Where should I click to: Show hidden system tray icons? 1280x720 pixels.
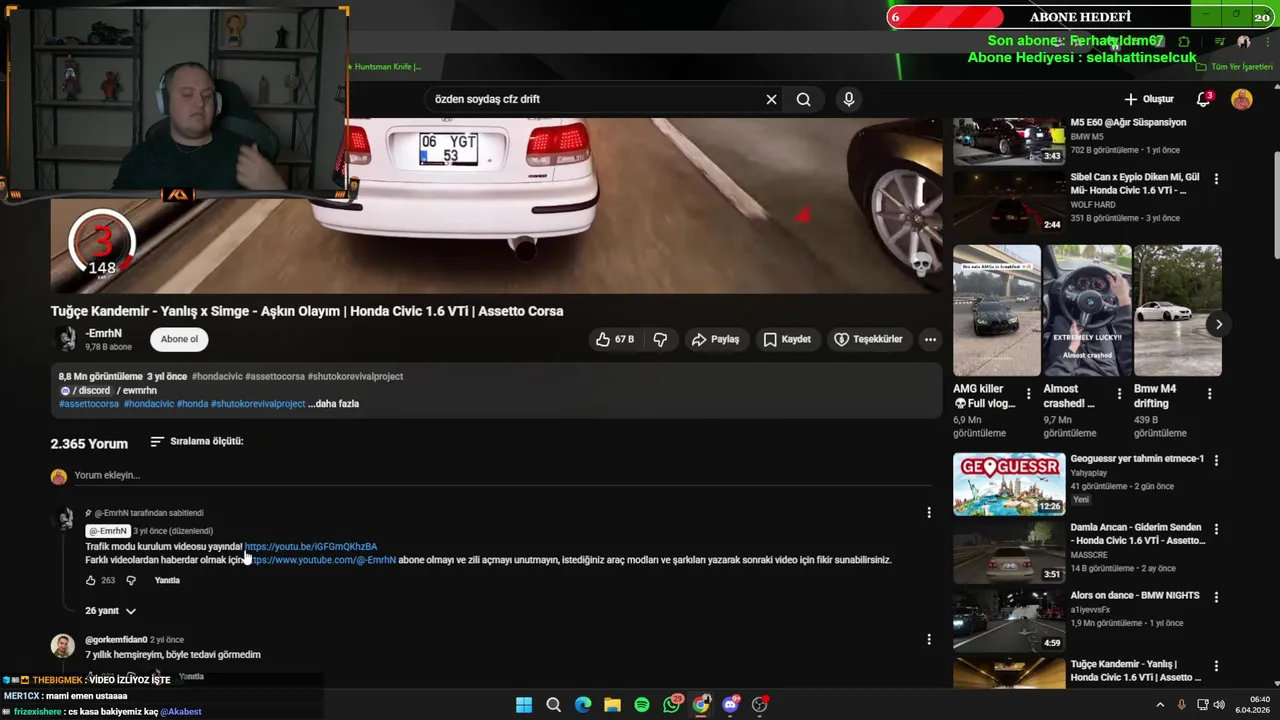(1160, 705)
